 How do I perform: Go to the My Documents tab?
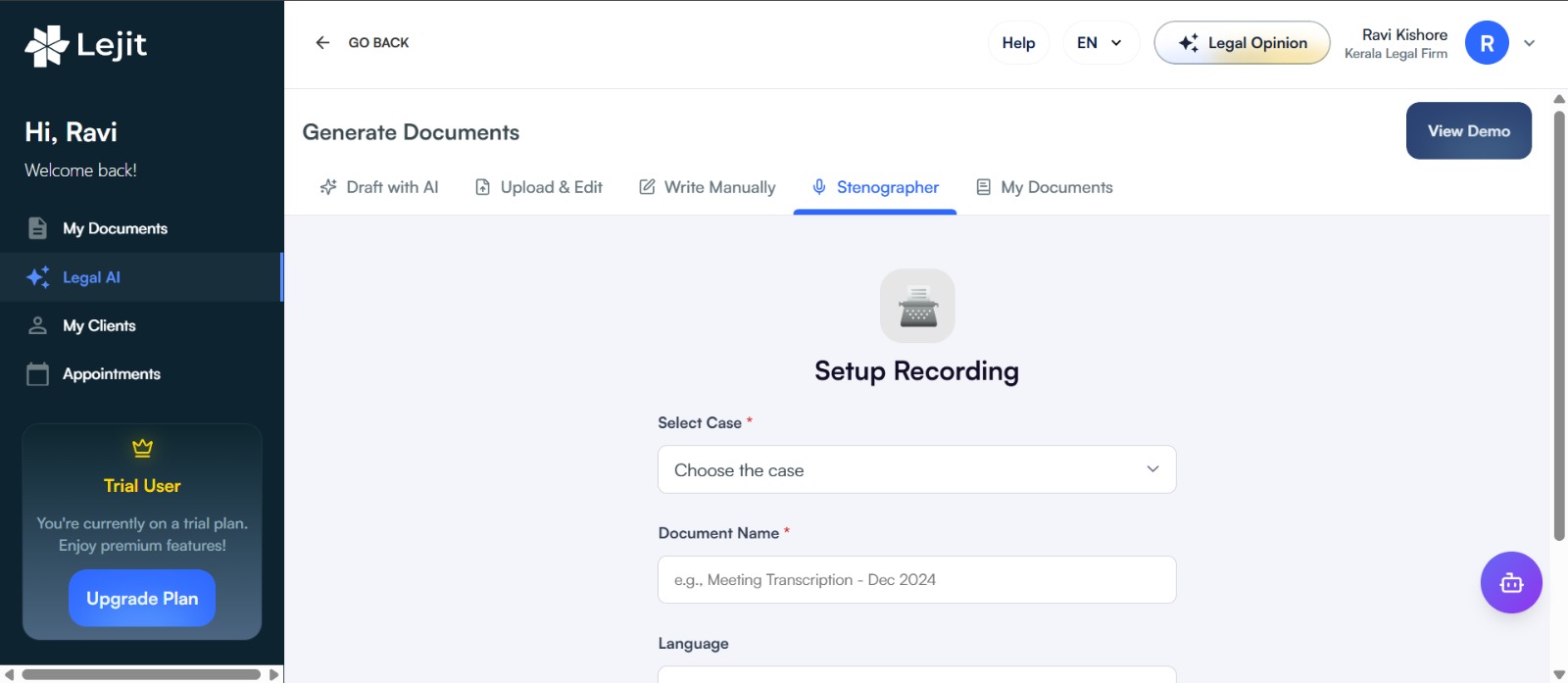[1045, 187]
